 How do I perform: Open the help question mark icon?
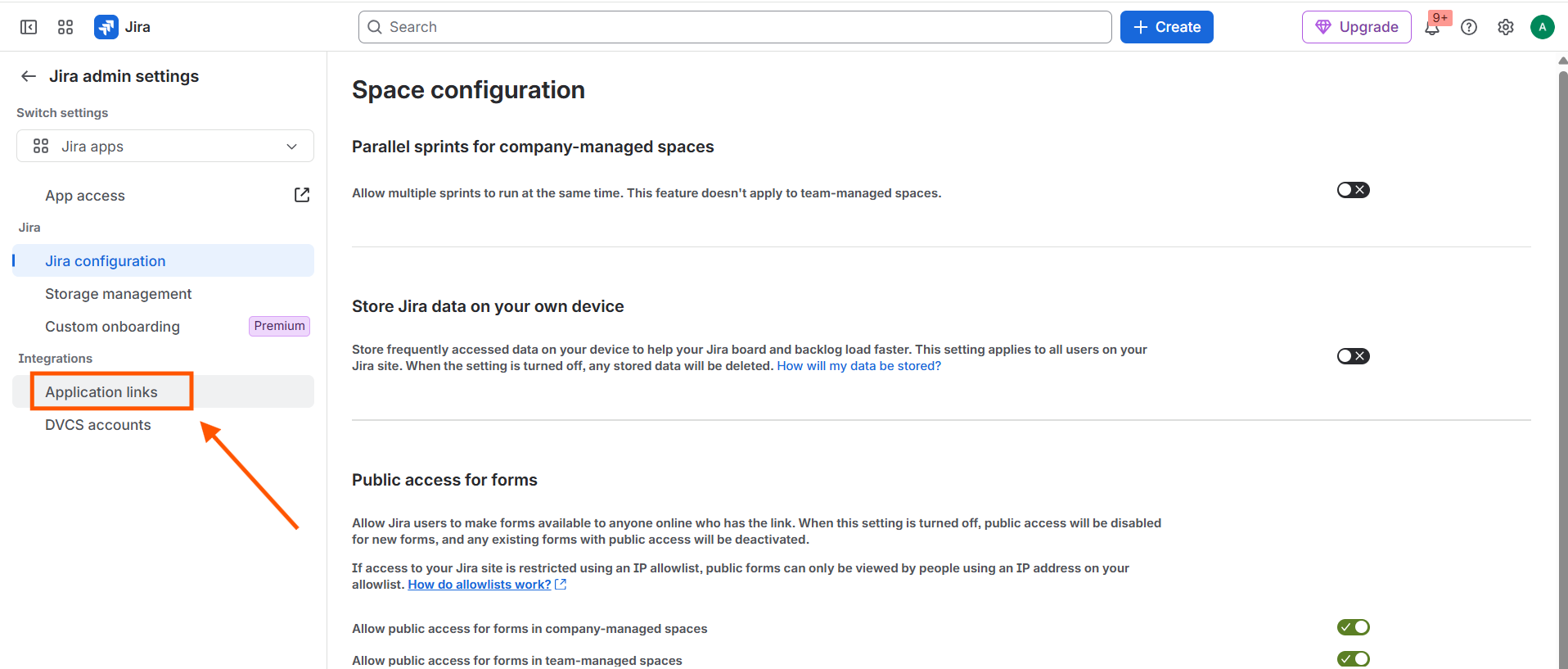(1469, 27)
